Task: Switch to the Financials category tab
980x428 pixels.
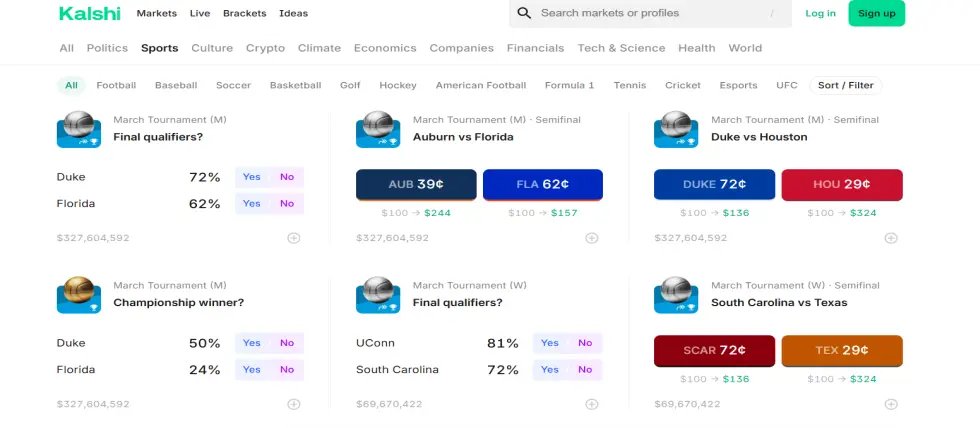Action: pyautogui.click(x=536, y=48)
